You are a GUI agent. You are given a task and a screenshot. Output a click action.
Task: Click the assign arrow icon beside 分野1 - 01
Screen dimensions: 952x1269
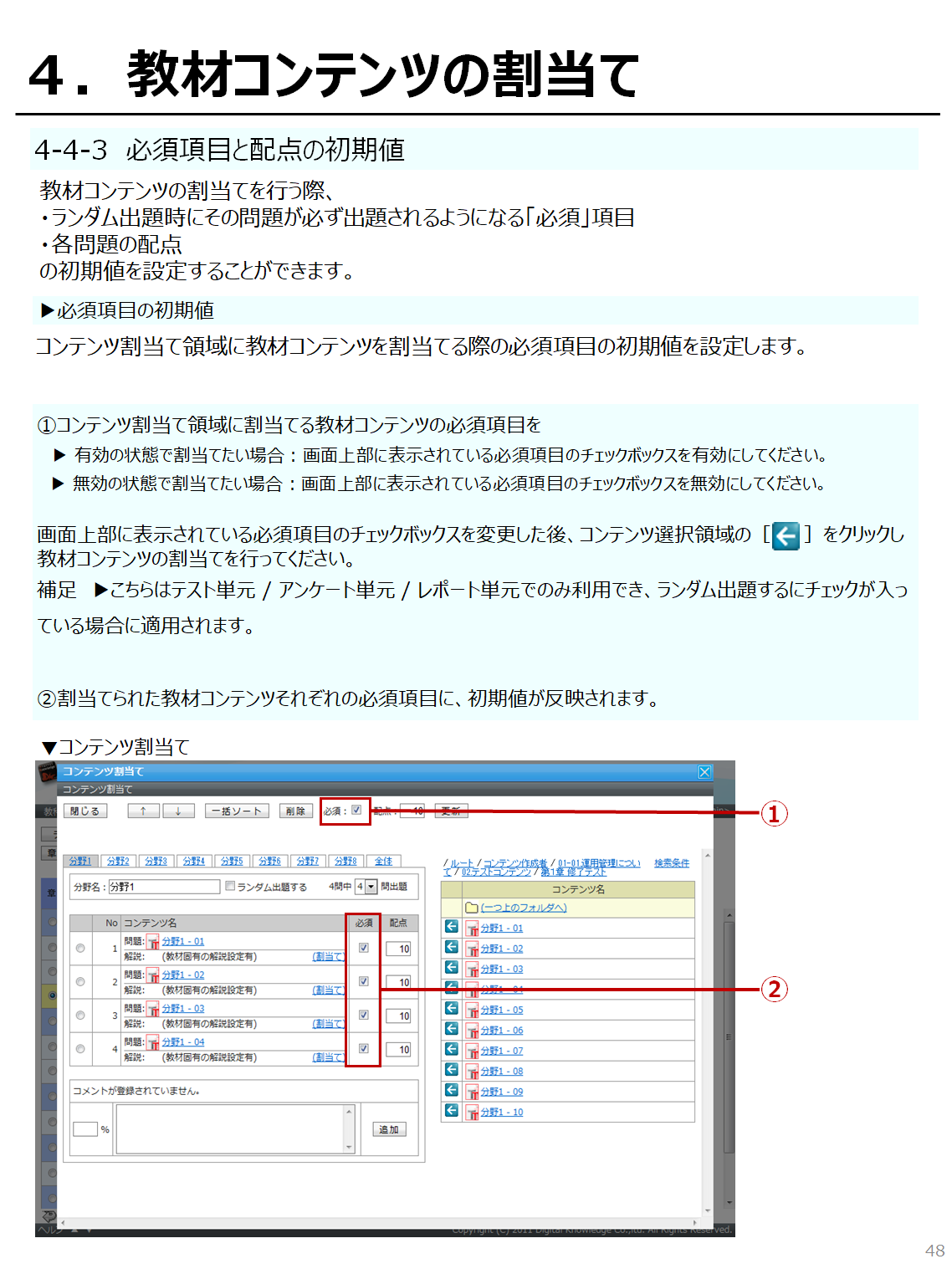click(x=451, y=927)
